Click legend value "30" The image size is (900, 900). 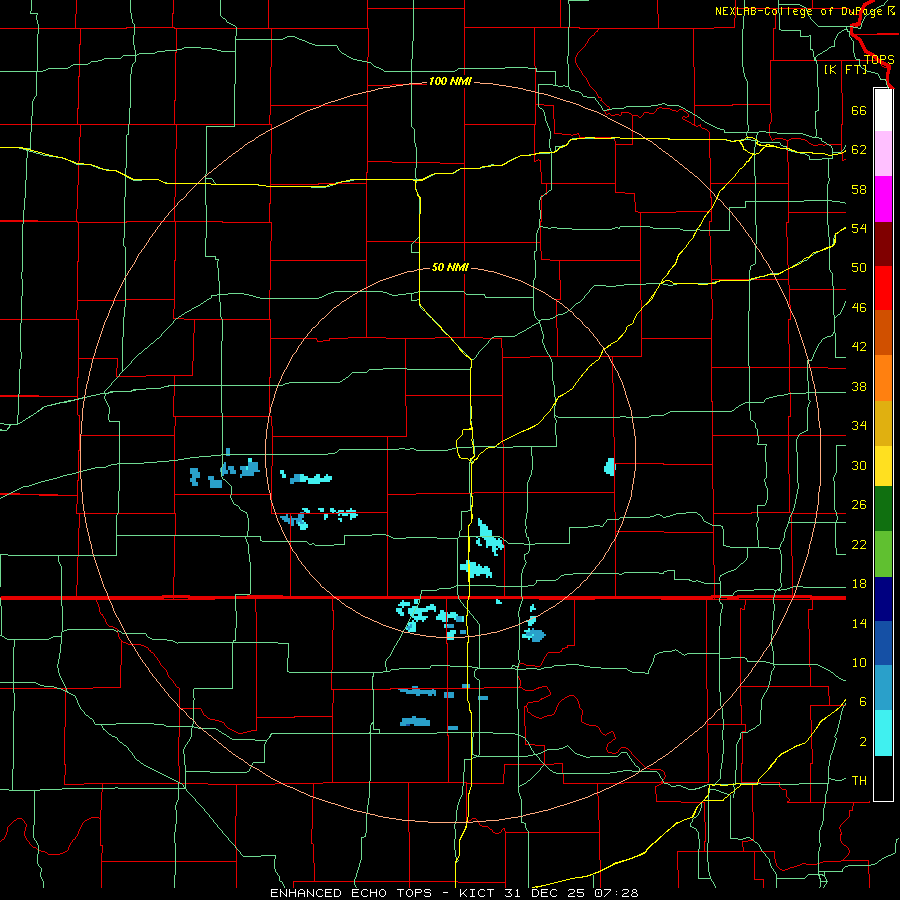859,465
